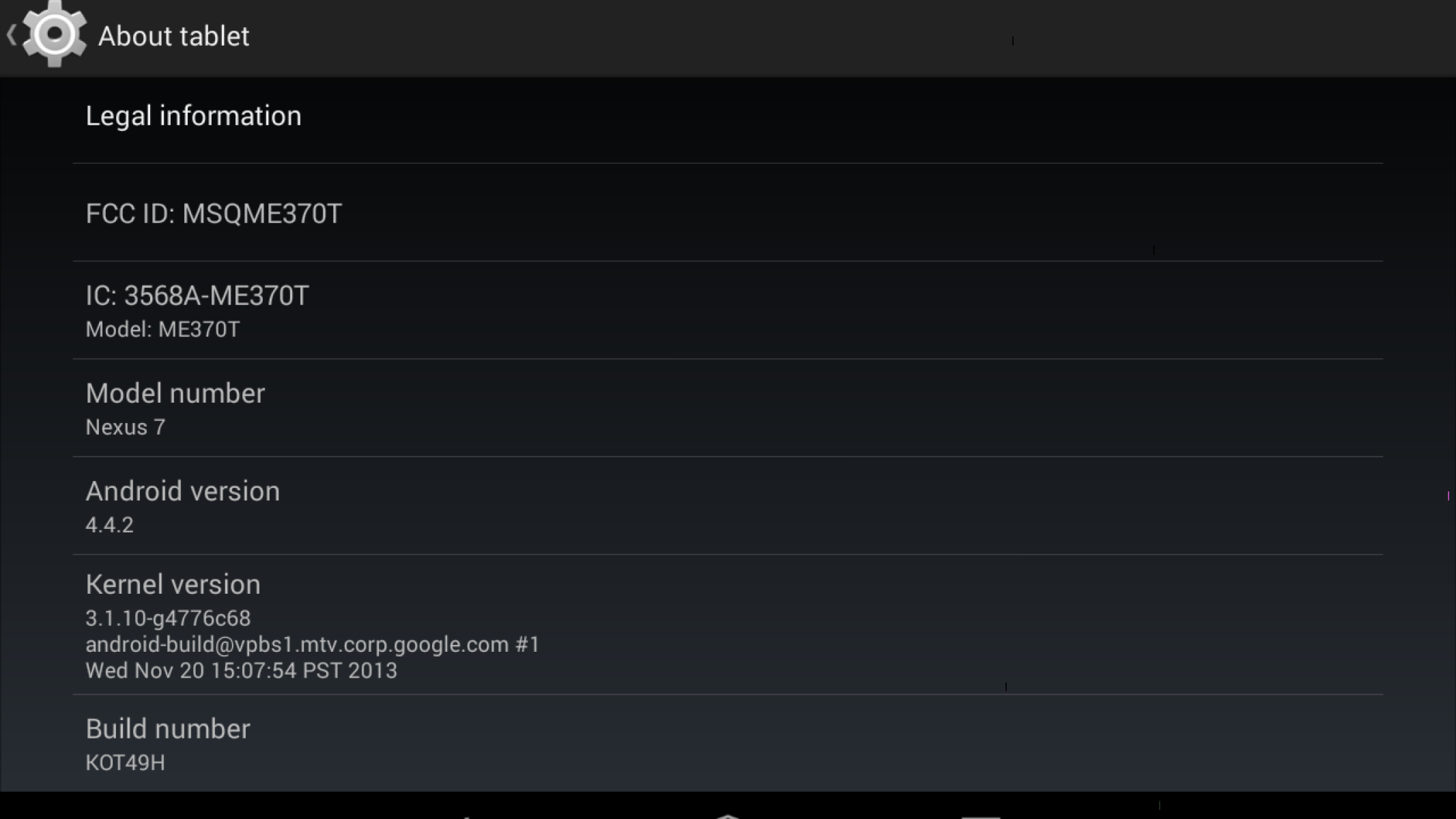Tap the Wed Nov 20 build date line
This screenshot has height=819, width=1456.
pos(241,671)
